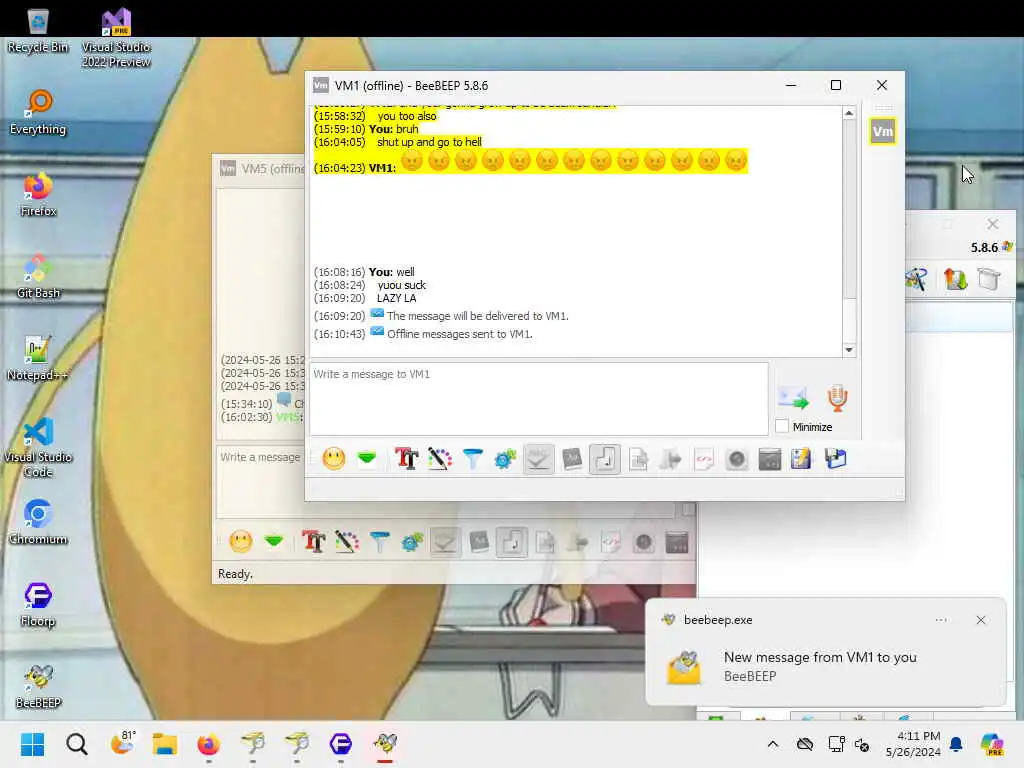Enable the Minimize checkbox
Image resolution: width=1024 pixels, height=768 pixels.
(782, 426)
